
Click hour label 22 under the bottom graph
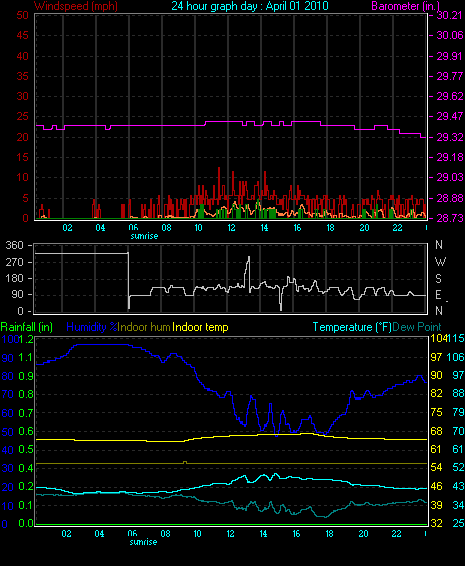396,534
